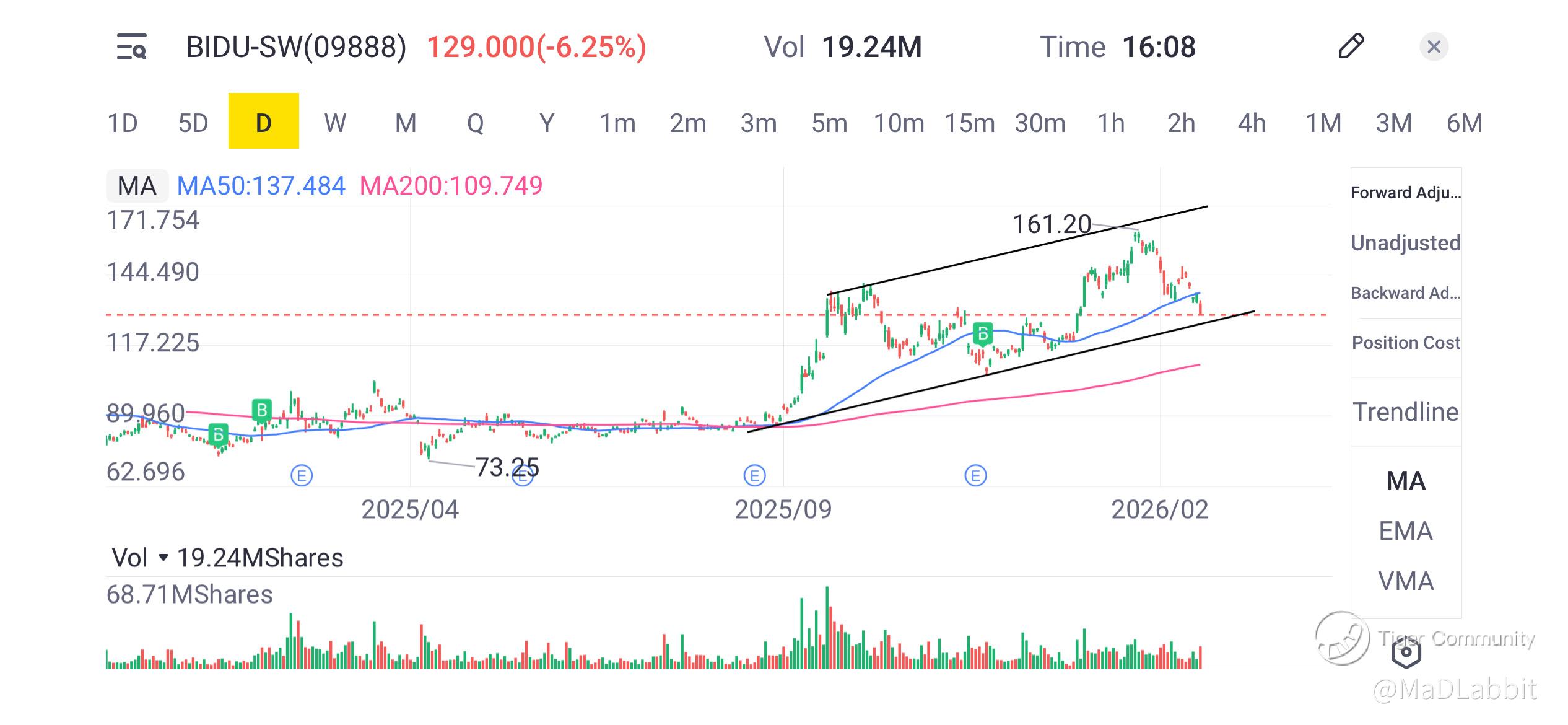Switch to the weekly W timeframe

pyautogui.click(x=334, y=123)
